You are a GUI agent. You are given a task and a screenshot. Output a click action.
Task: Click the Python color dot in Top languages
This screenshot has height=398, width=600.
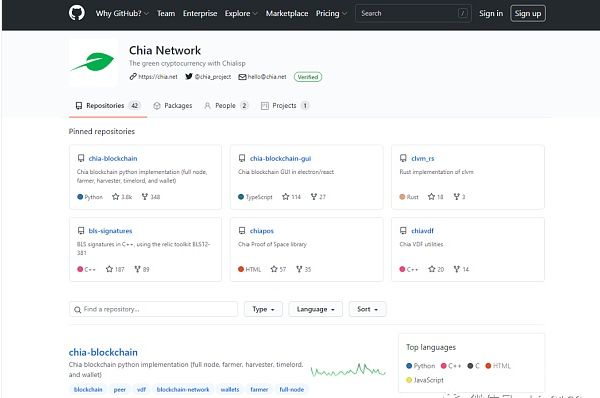(x=409, y=366)
